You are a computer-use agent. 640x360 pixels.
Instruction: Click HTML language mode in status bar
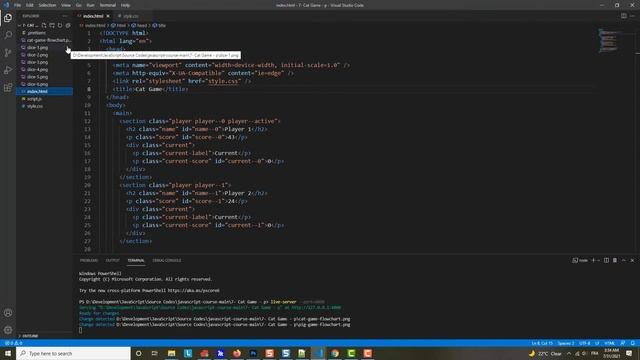coord(609,343)
